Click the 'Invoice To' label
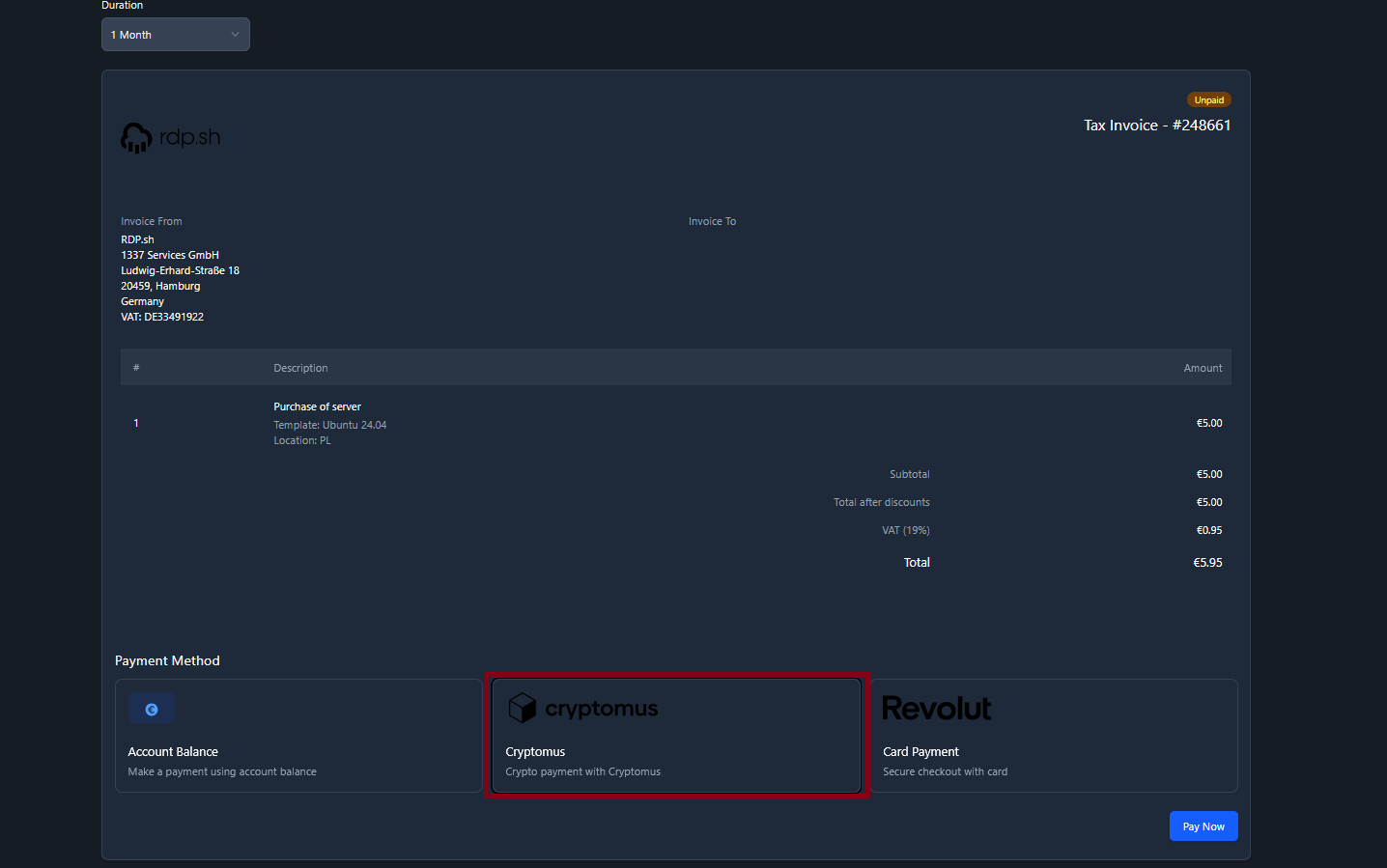 click(712, 221)
